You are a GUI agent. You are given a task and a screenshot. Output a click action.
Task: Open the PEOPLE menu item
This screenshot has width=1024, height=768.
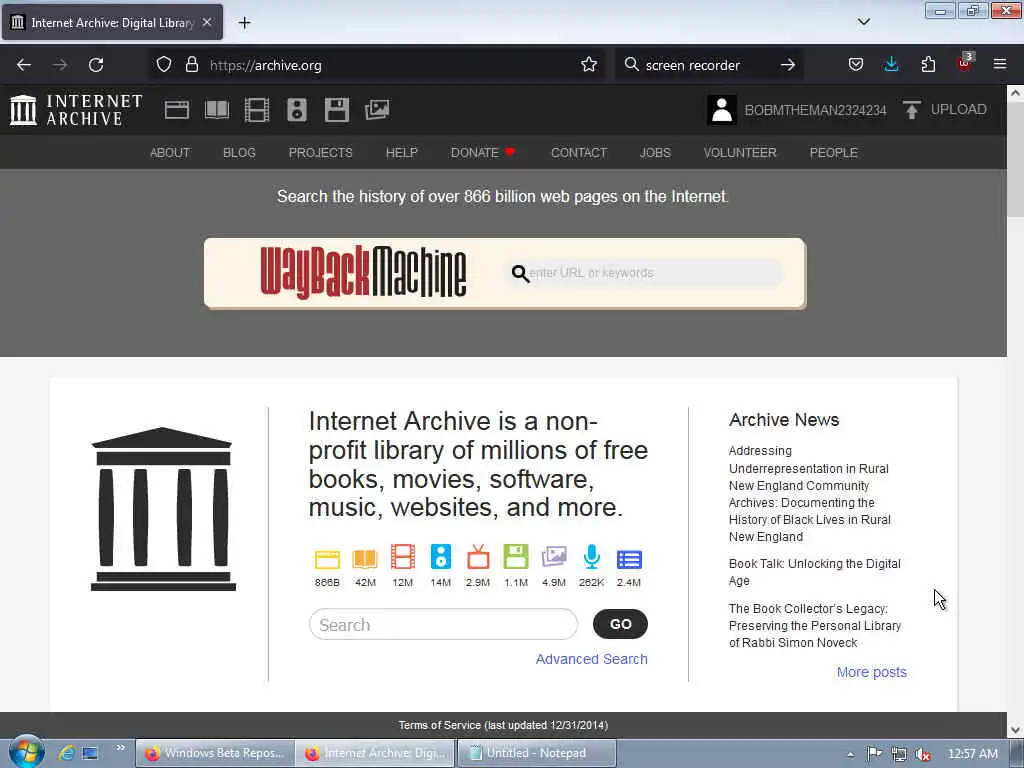(833, 153)
